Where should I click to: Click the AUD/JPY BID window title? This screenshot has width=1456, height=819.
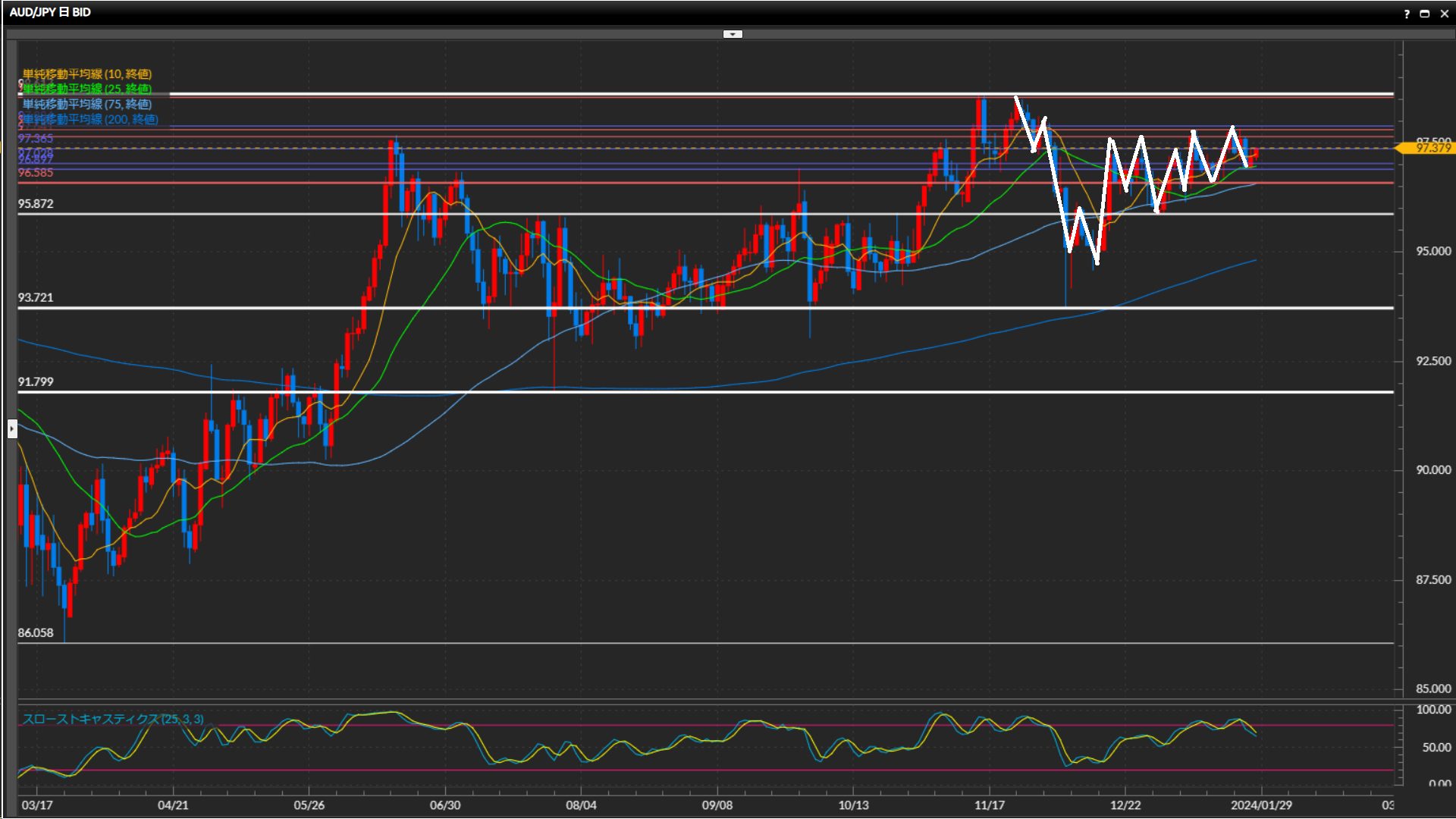click(50, 12)
